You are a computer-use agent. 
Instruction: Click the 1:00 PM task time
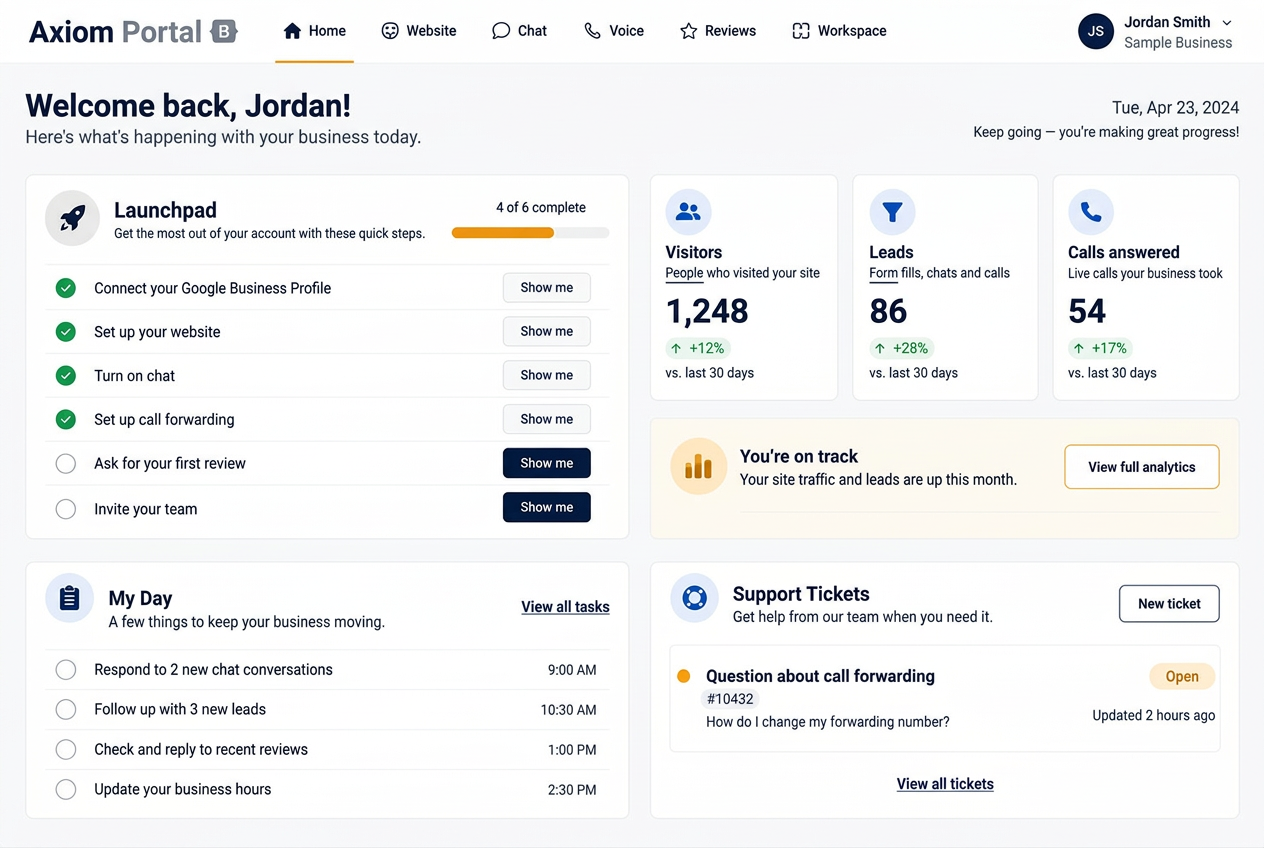[x=572, y=750]
